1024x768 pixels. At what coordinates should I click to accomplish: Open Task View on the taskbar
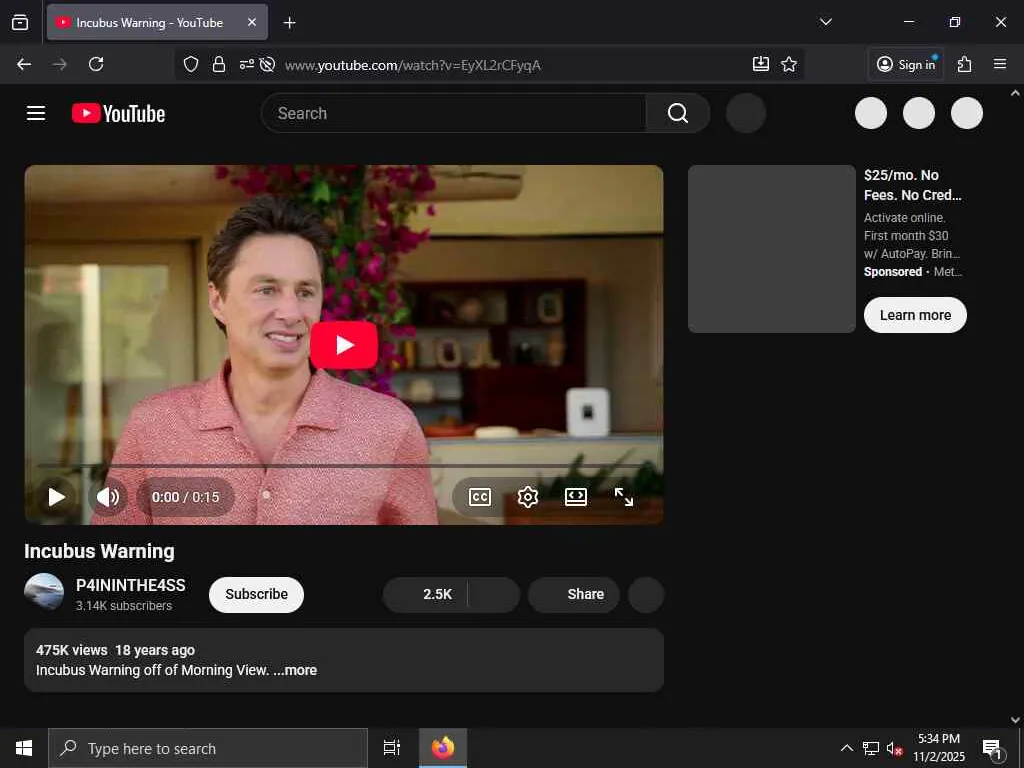pyautogui.click(x=392, y=748)
